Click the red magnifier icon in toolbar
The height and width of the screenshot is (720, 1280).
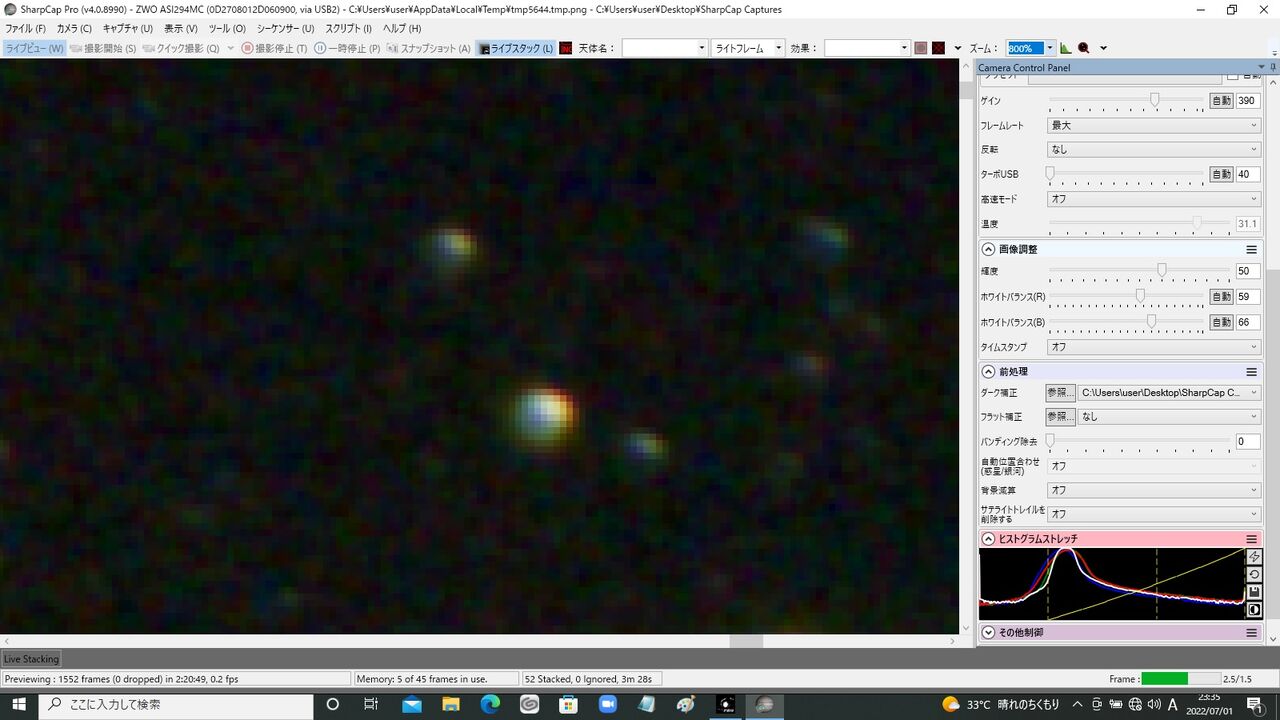click(1084, 48)
